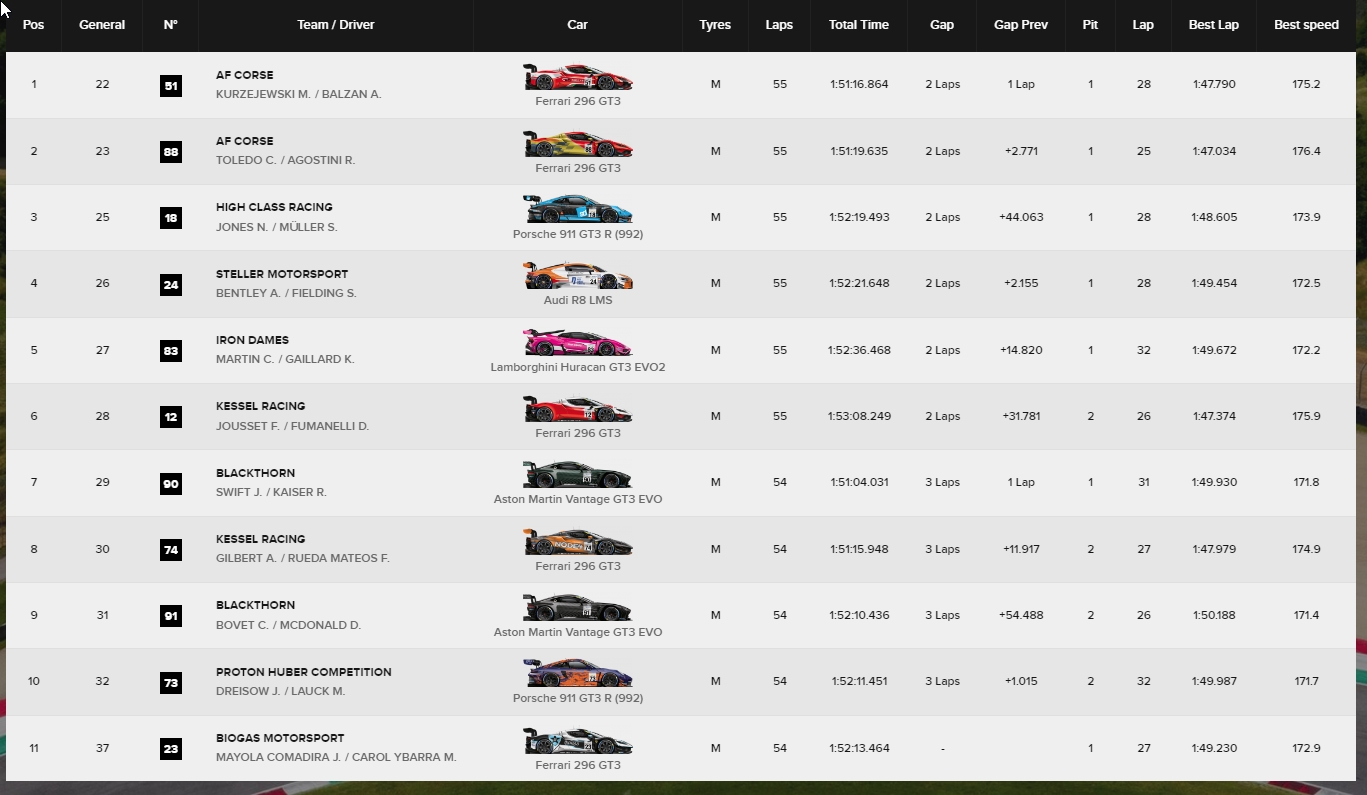Open IRON DAMES team name

pyautogui.click(x=252, y=340)
